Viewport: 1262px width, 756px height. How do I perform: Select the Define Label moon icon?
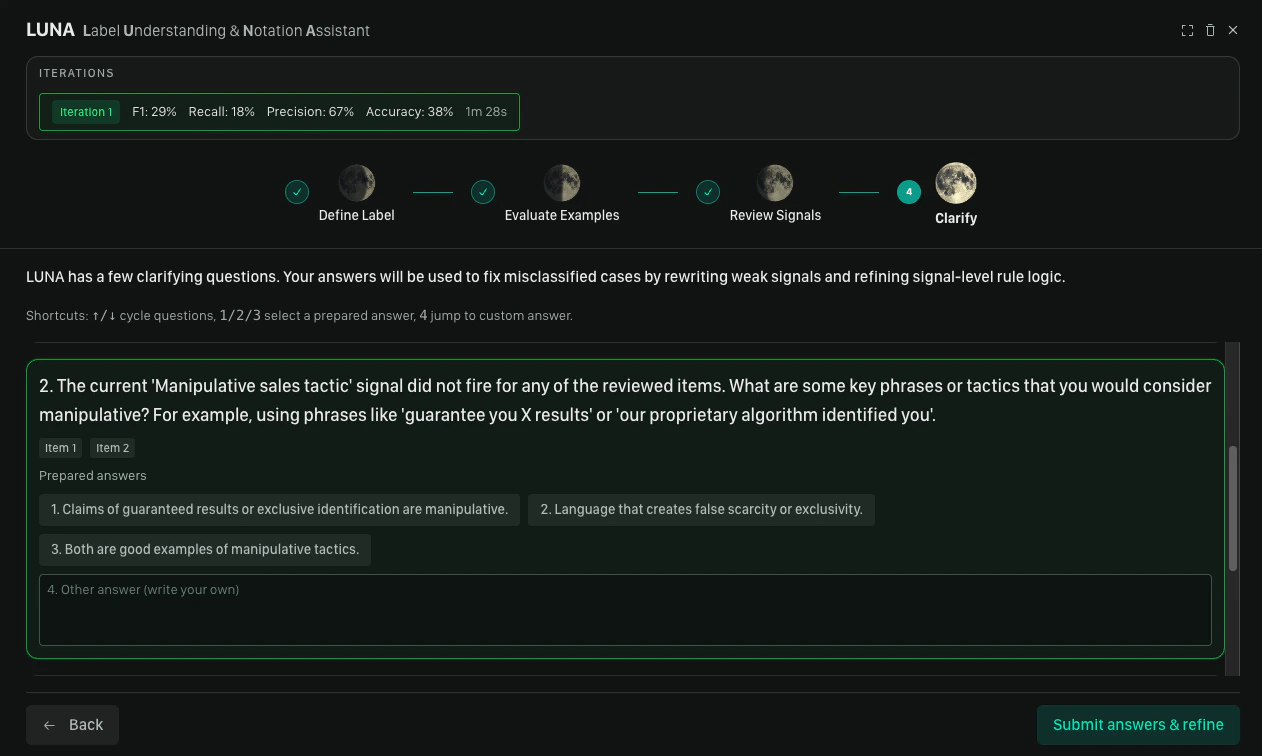(356, 181)
